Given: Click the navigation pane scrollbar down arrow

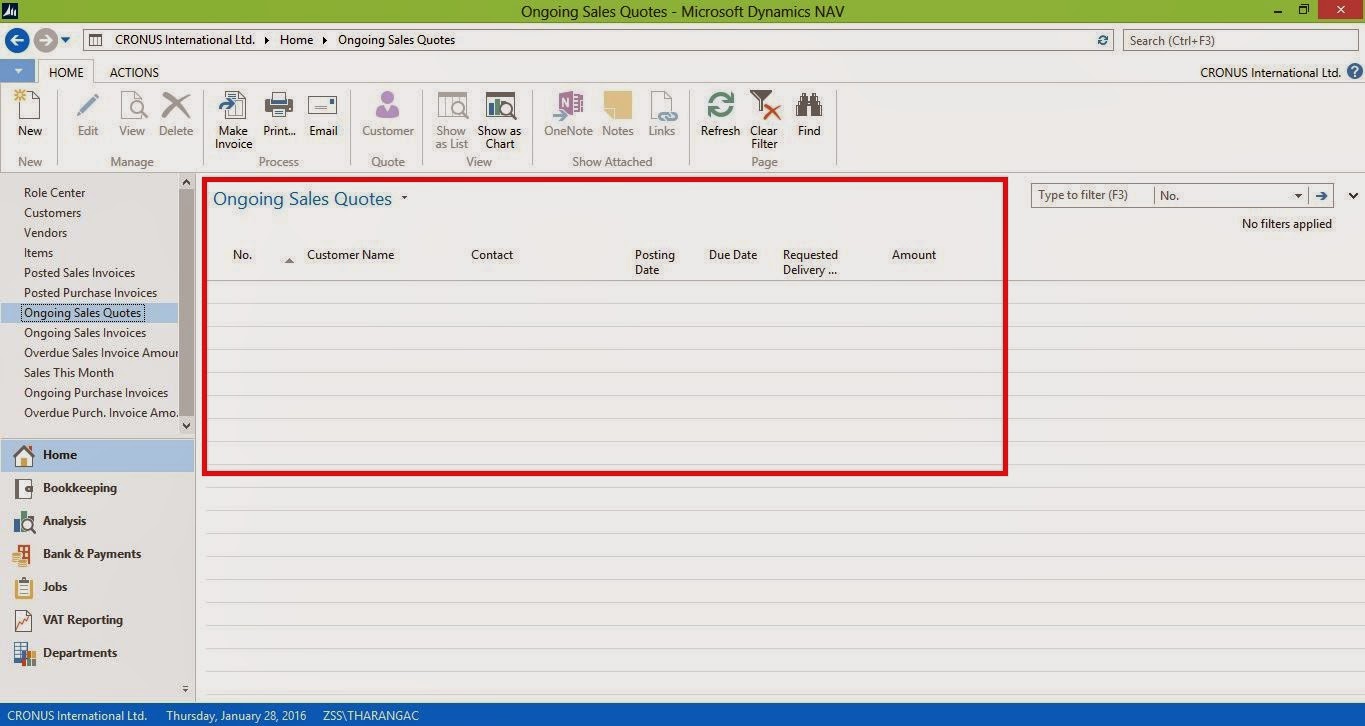Looking at the screenshot, I should [x=186, y=425].
